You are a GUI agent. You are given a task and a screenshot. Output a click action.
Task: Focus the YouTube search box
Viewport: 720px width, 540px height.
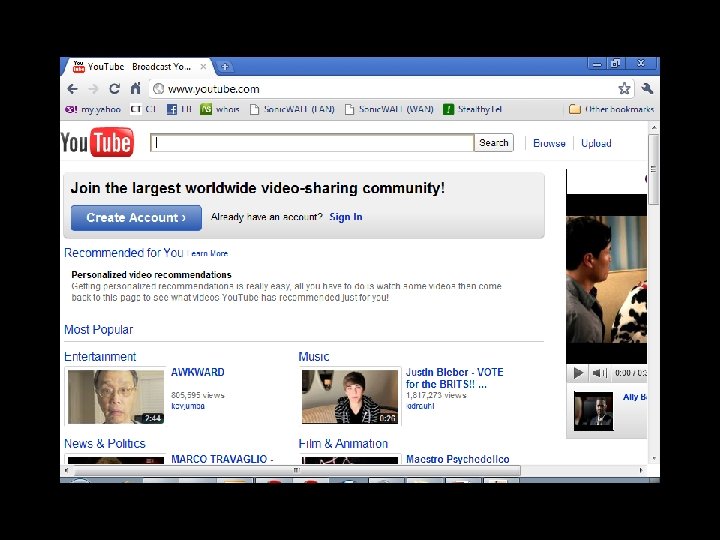[312, 143]
